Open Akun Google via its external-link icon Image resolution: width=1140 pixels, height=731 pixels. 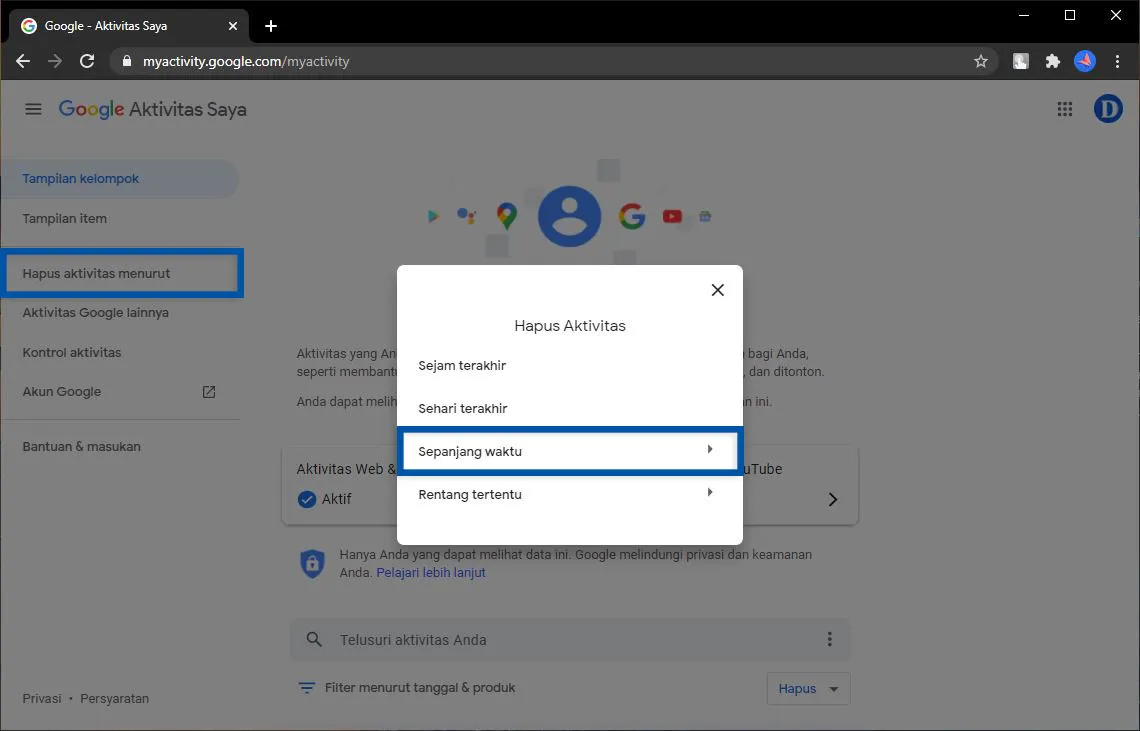tap(208, 392)
